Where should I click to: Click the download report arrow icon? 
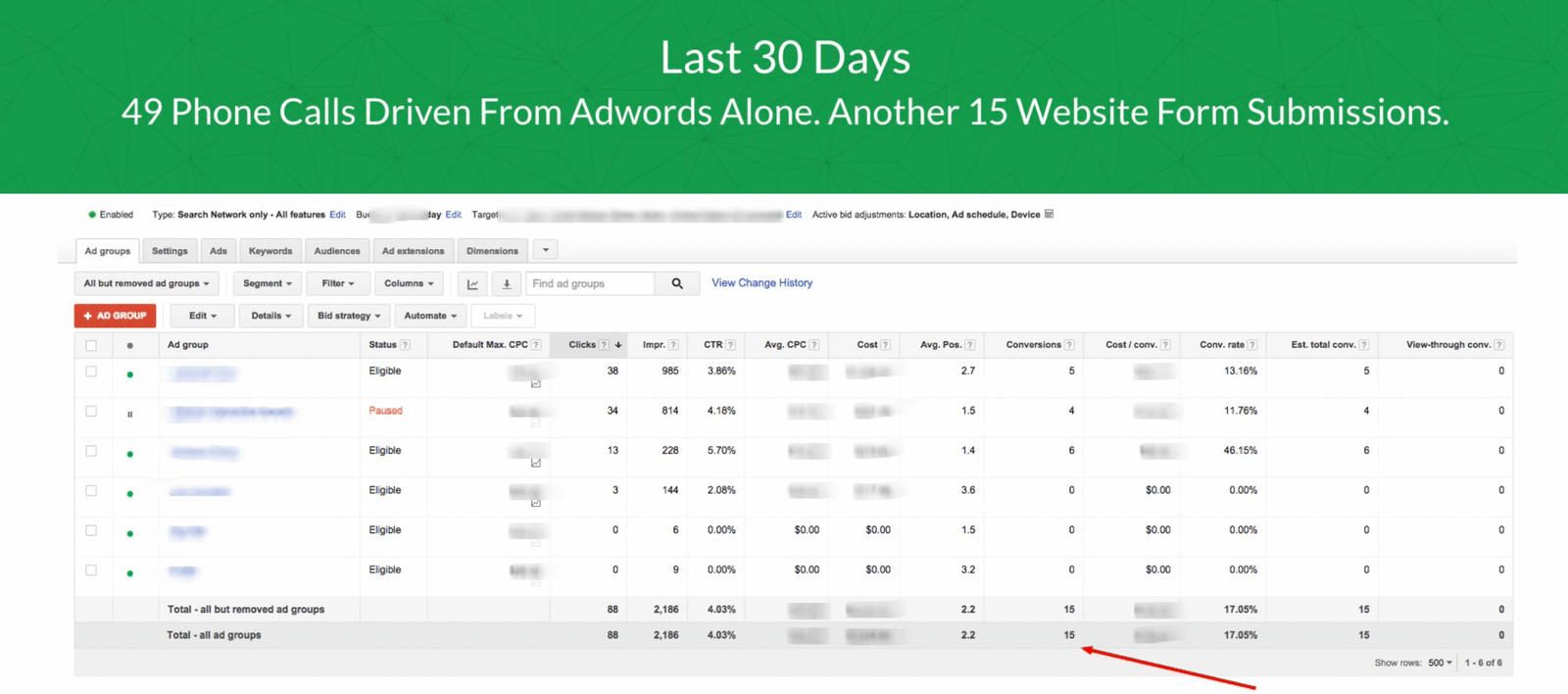(x=507, y=284)
